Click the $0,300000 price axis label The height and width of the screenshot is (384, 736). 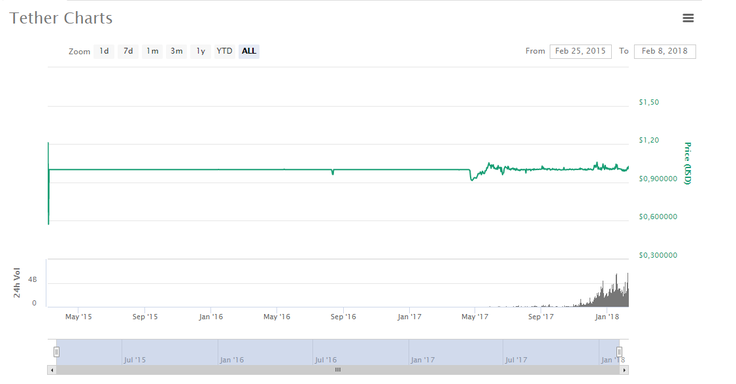pyautogui.click(x=658, y=255)
